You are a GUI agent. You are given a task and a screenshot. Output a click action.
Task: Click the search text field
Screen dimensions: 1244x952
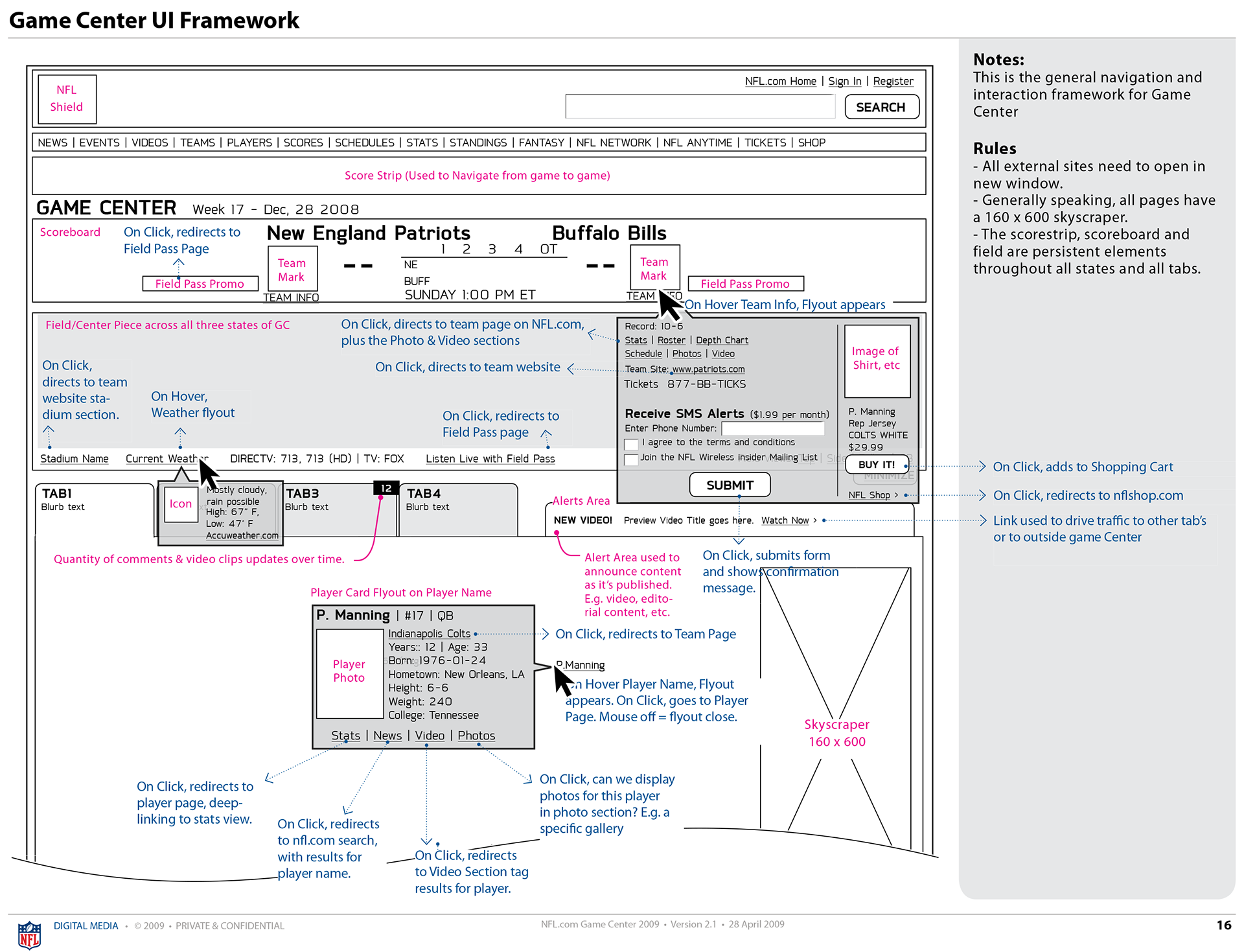click(700, 106)
